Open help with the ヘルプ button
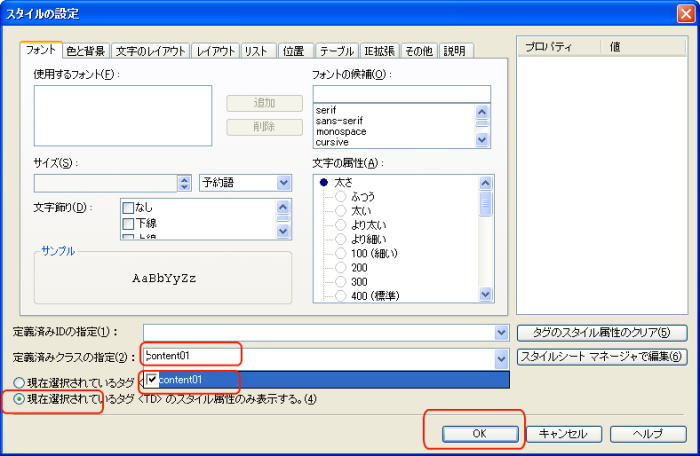 pyautogui.click(x=647, y=434)
